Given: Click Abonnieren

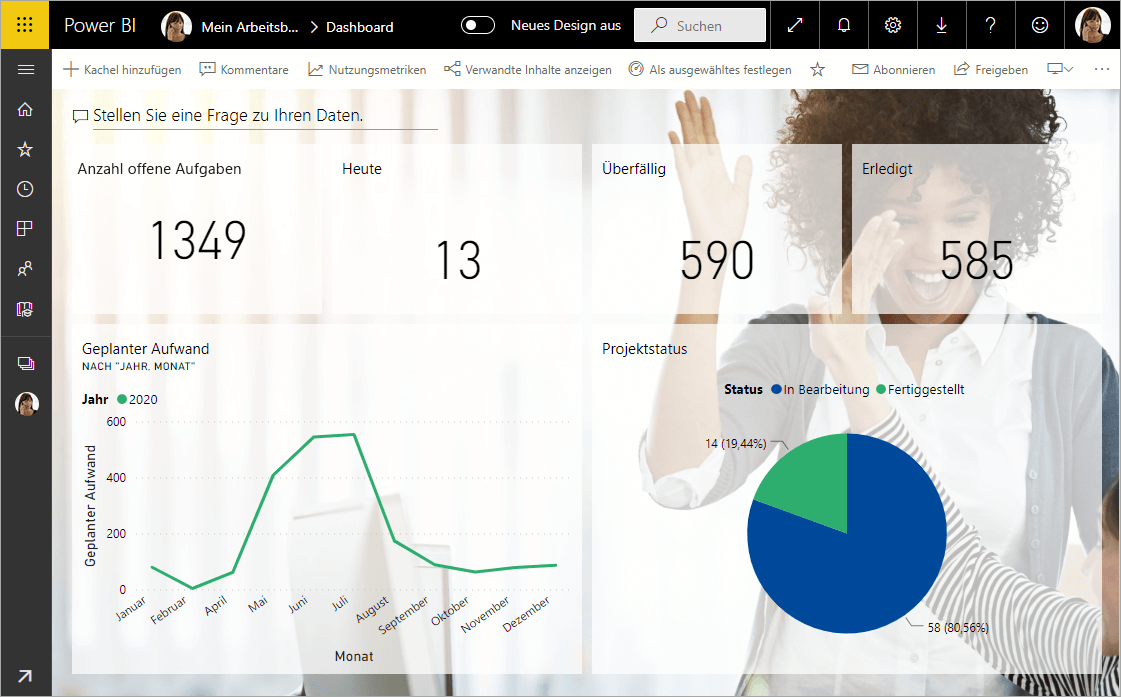Looking at the screenshot, I should [x=894, y=69].
